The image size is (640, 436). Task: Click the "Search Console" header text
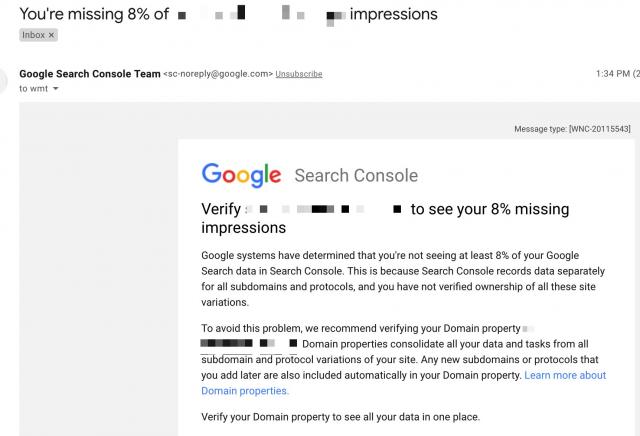click(x=356, y=176)
